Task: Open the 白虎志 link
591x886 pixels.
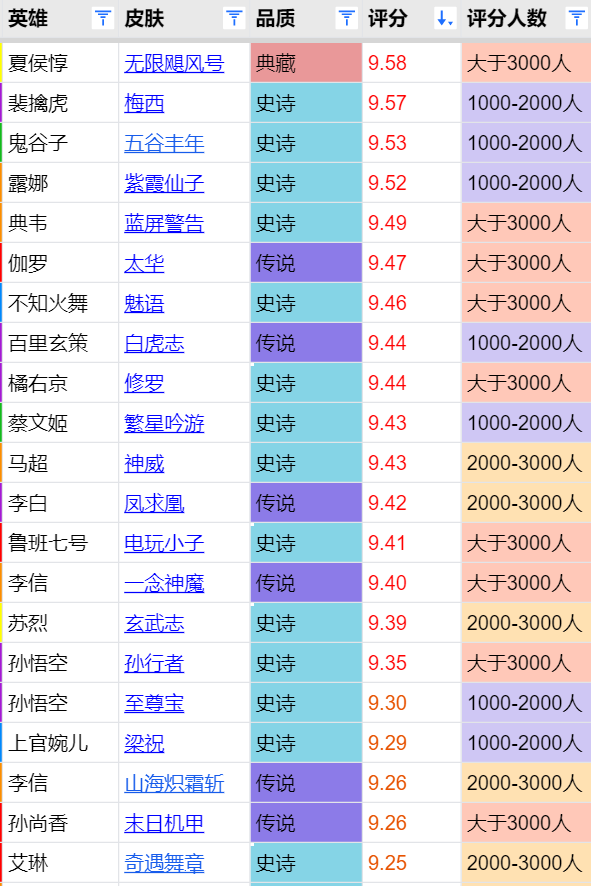Action: click(x=154, y=344)
